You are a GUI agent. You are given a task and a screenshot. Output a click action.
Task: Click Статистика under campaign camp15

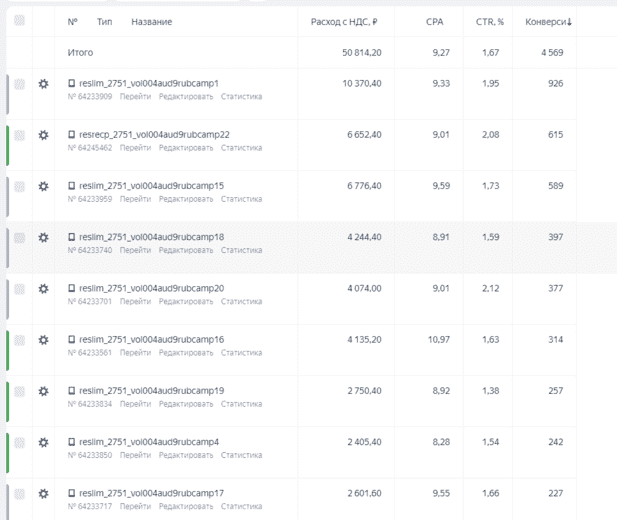241,199
